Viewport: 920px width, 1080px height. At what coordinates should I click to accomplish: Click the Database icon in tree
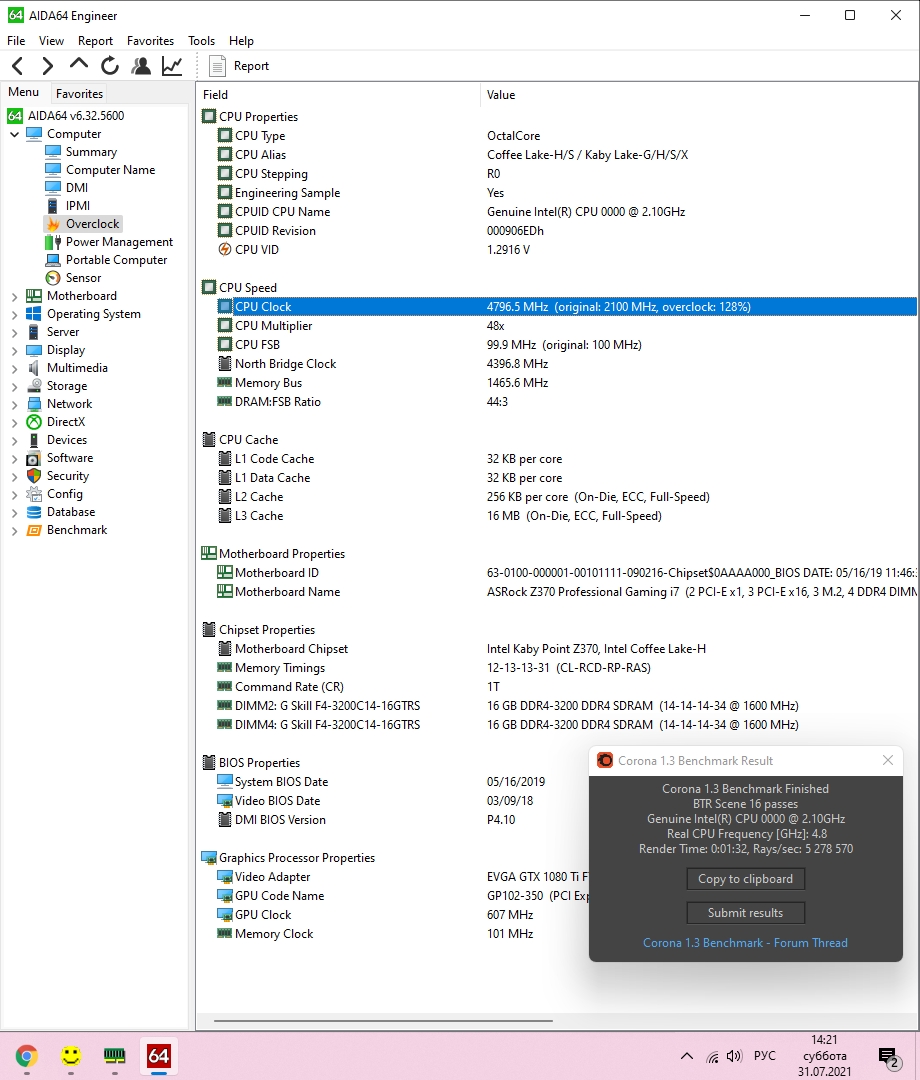(x=34, y=512)
